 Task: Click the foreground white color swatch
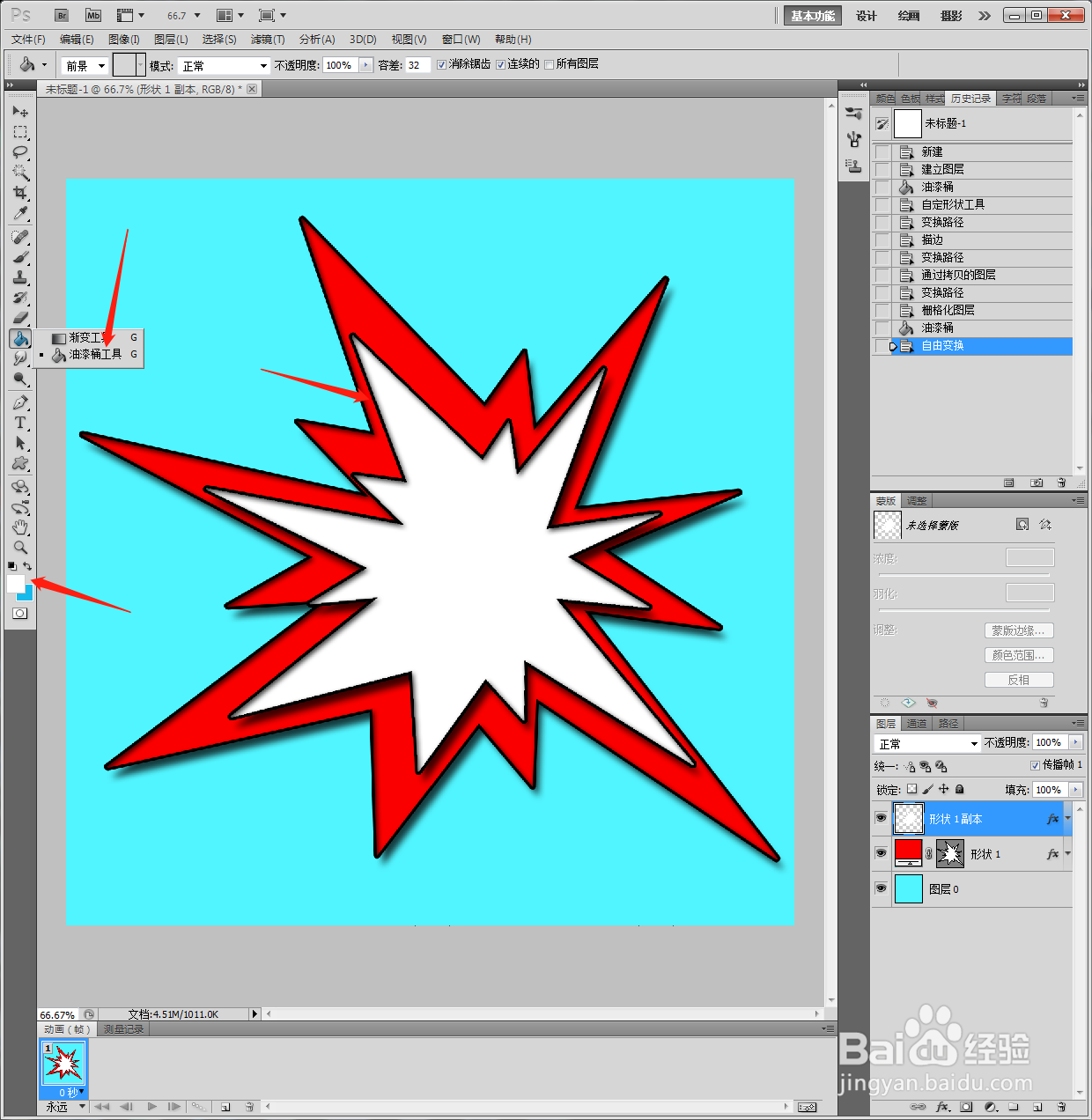pos(14,583)
